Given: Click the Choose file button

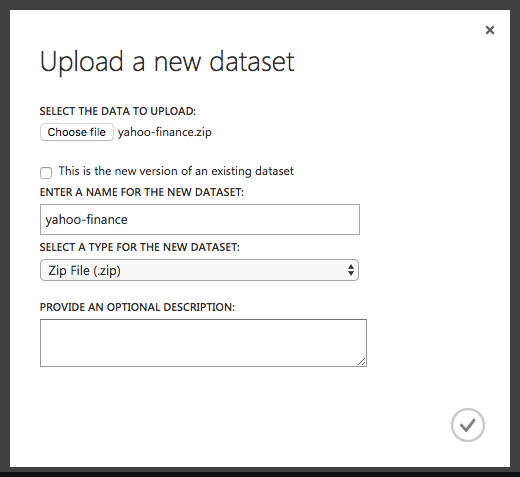Looking at the screenshot, I should click(x=77, y=132).
